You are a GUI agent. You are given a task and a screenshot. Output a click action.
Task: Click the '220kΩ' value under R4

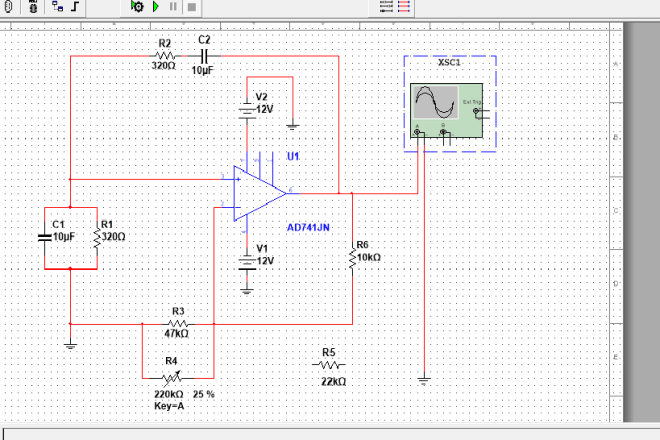(x=169, y=394)
